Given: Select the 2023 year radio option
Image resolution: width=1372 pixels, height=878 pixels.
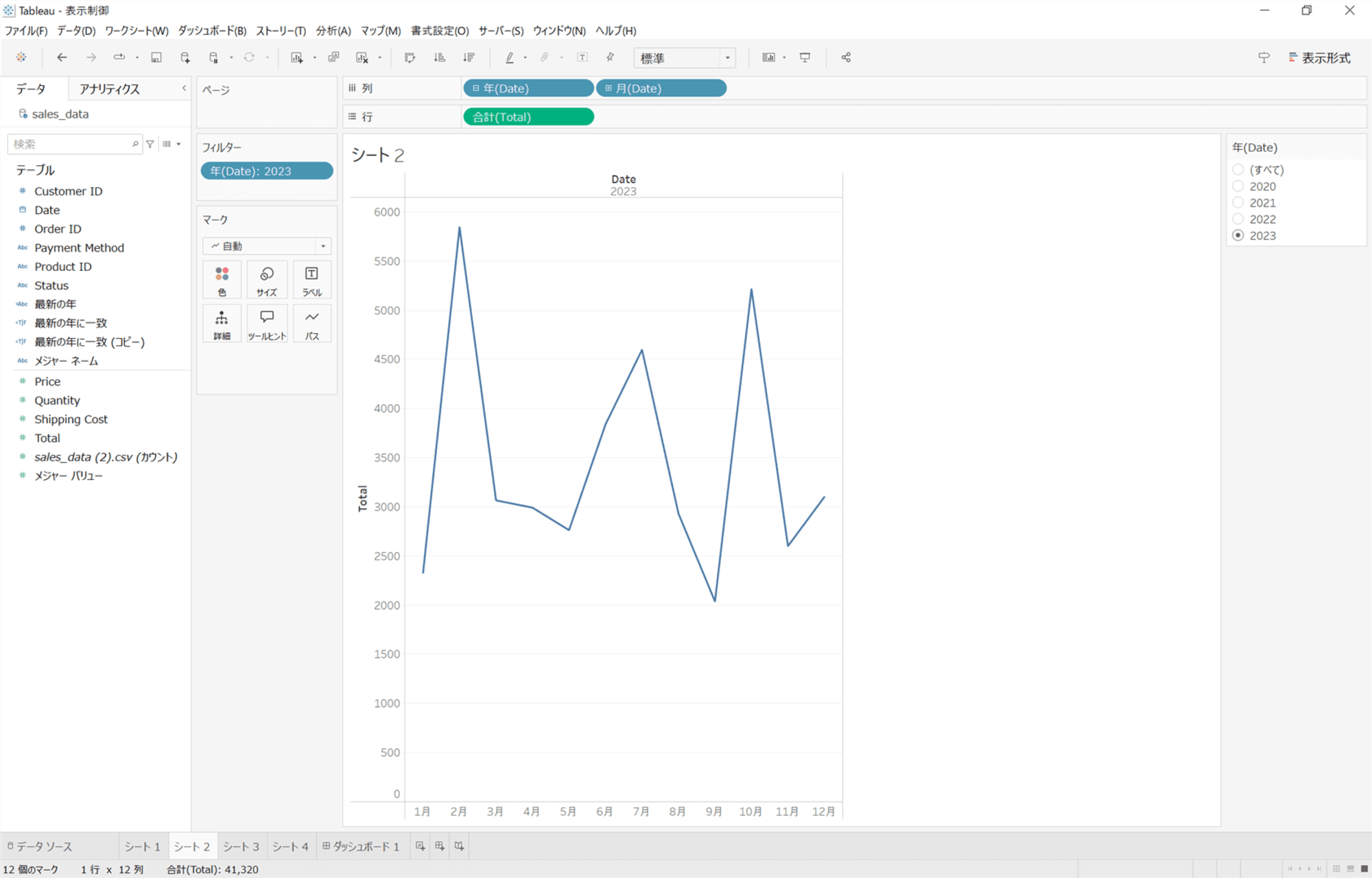Looking at the screenshot, I should (x=1238, y=235).
